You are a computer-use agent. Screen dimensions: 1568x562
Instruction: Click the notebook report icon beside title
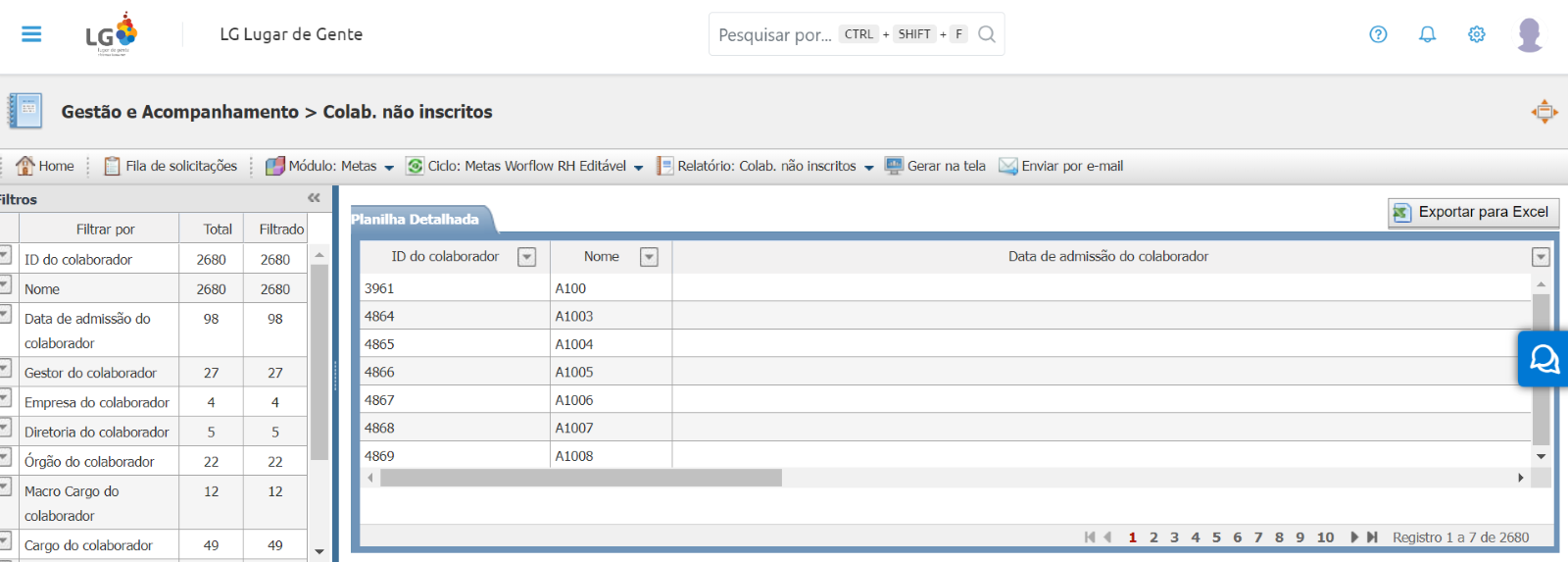25,111
